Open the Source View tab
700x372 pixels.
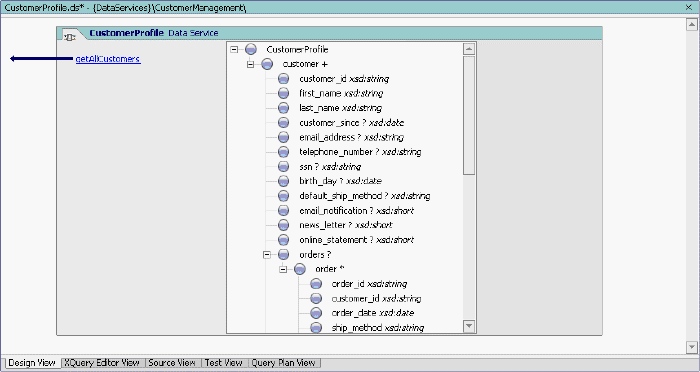tap(172, 363)
